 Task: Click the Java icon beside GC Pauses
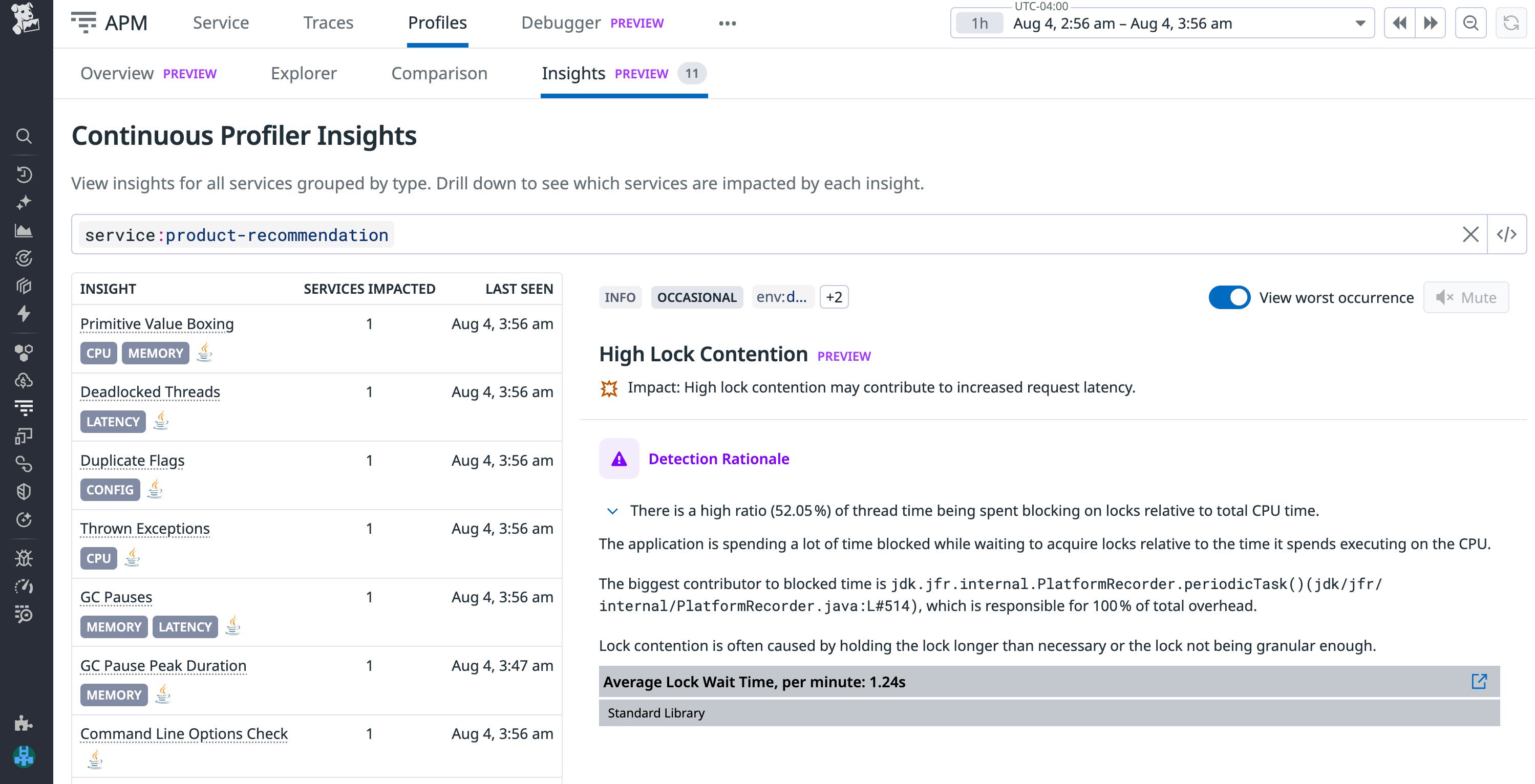pos(232,627)
